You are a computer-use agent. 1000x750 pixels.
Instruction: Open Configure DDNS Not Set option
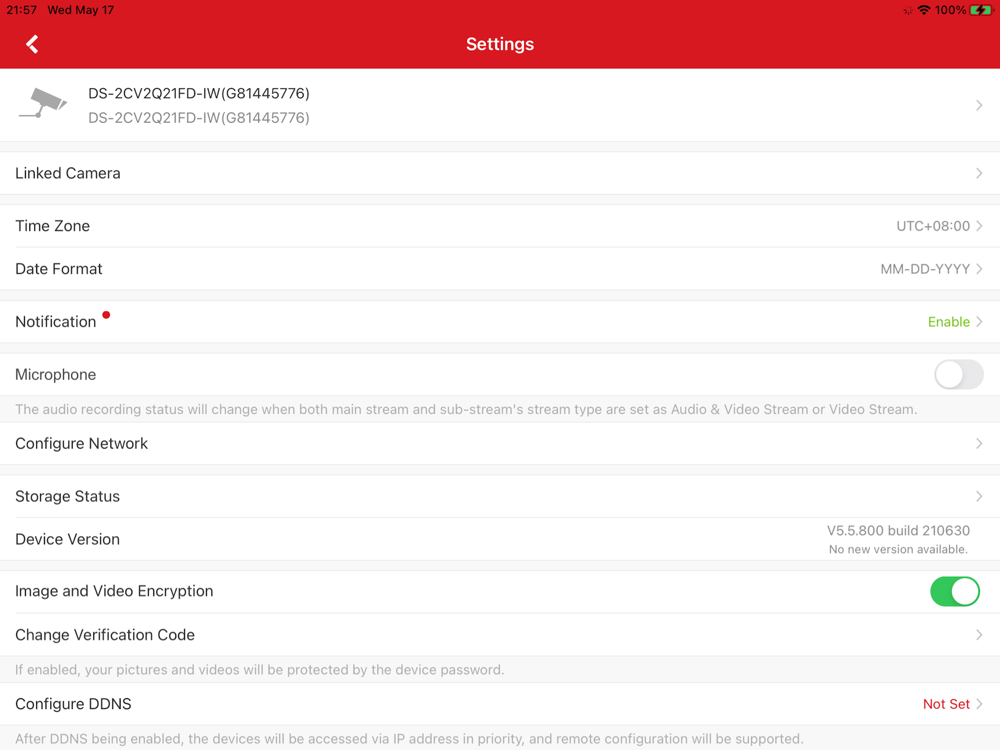952,704
